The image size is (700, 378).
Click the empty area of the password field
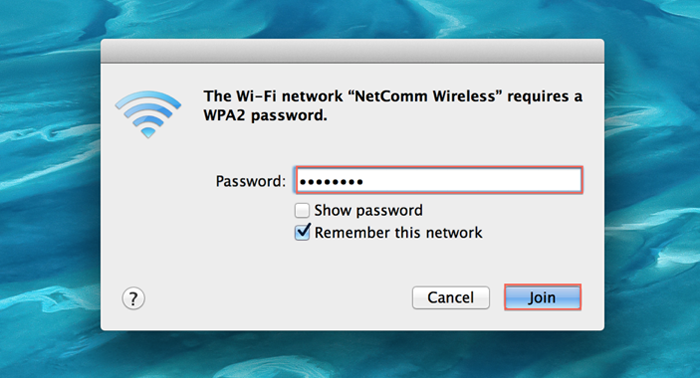tap(473, 180)
